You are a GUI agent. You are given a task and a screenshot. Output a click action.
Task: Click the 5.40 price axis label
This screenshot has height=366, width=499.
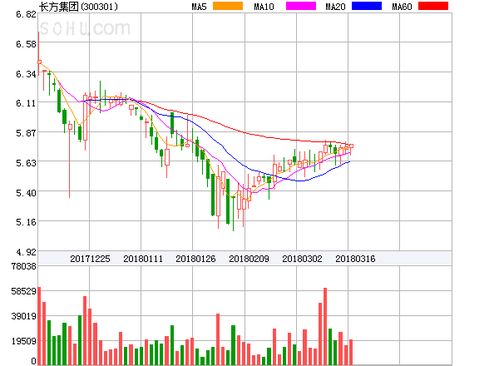[x=26, y=192]
